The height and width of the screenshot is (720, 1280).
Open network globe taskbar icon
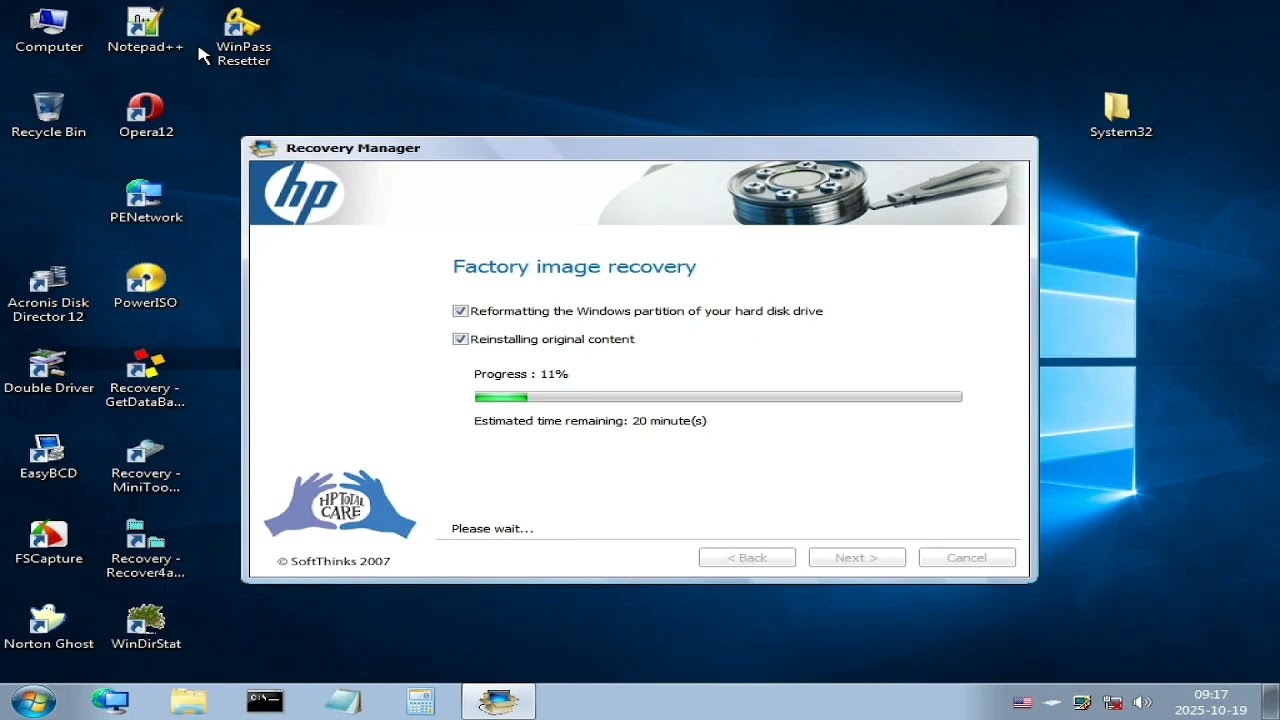tap(110, 701)
